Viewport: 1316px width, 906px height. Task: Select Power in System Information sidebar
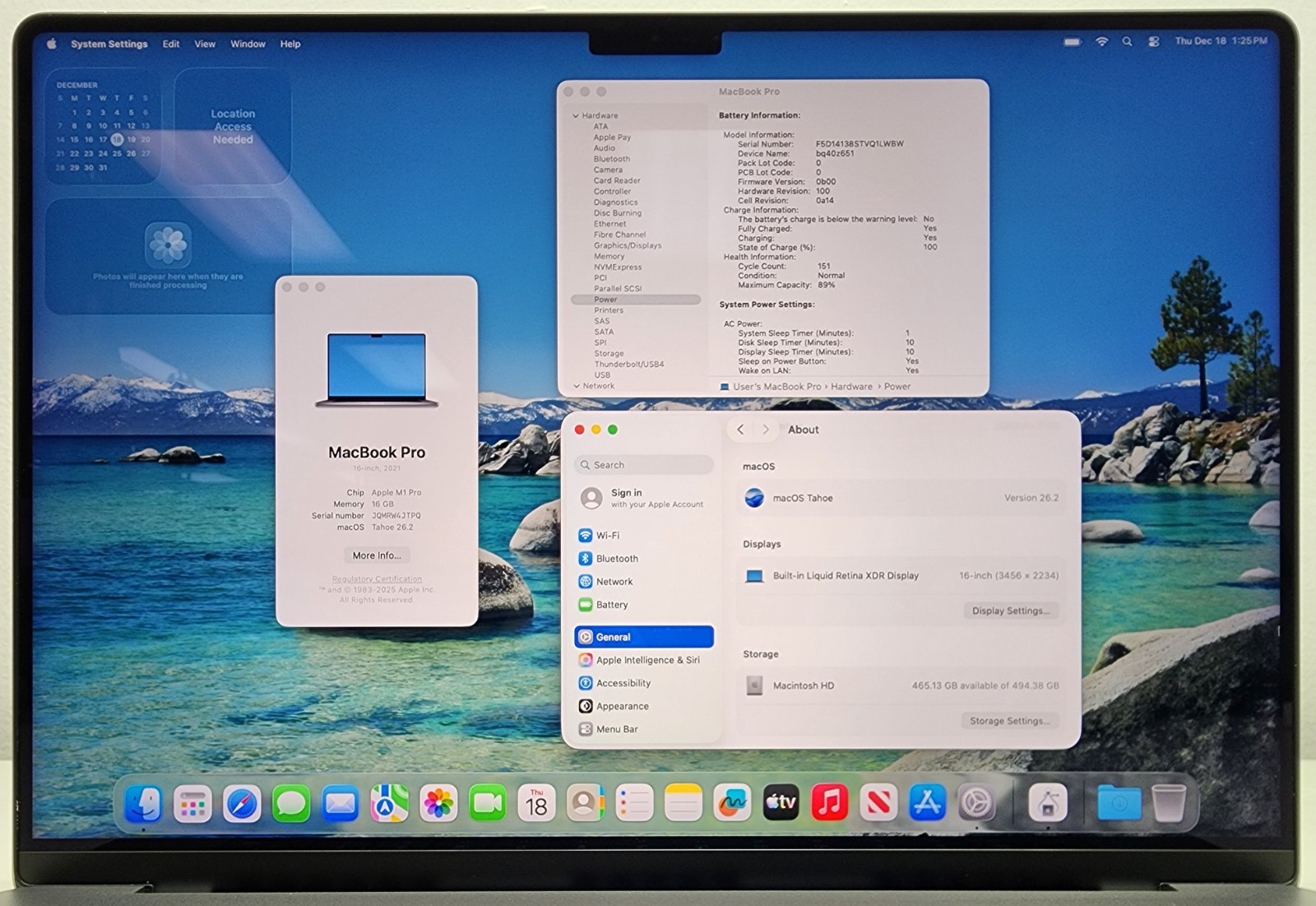coord(636,300)
